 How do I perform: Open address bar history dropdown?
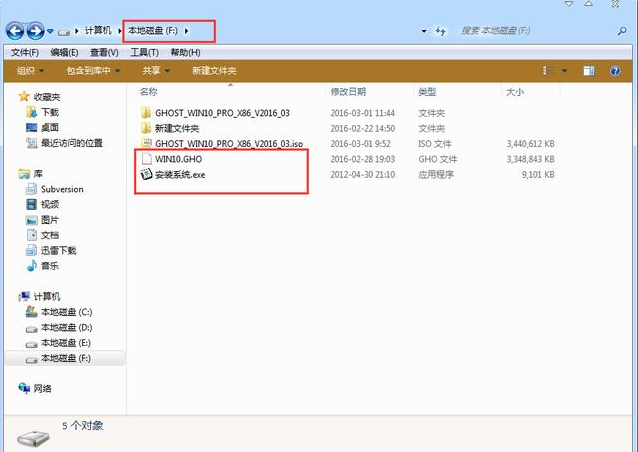coord(424,31)
